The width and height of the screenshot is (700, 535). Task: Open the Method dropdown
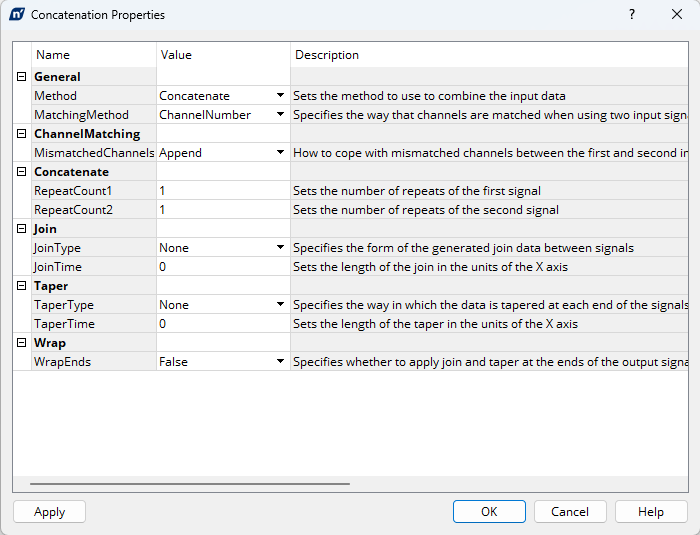point(281,96)
